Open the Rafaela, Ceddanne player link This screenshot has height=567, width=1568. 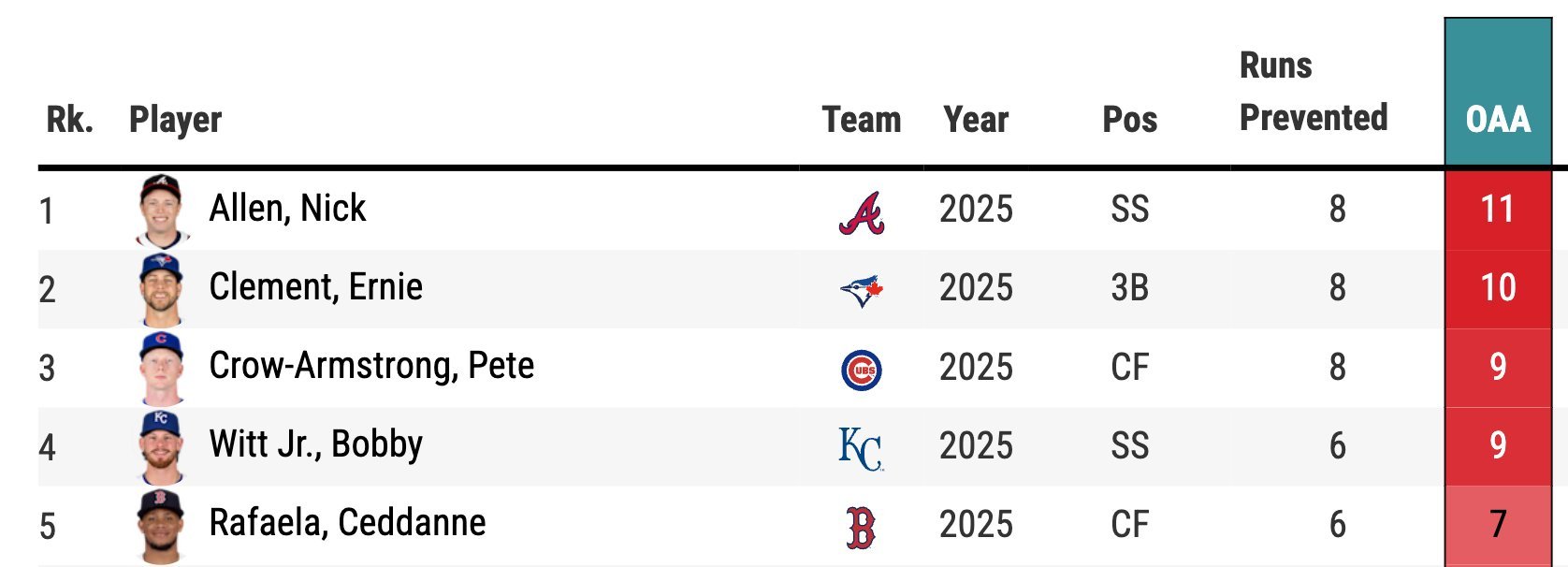[347, 523]
